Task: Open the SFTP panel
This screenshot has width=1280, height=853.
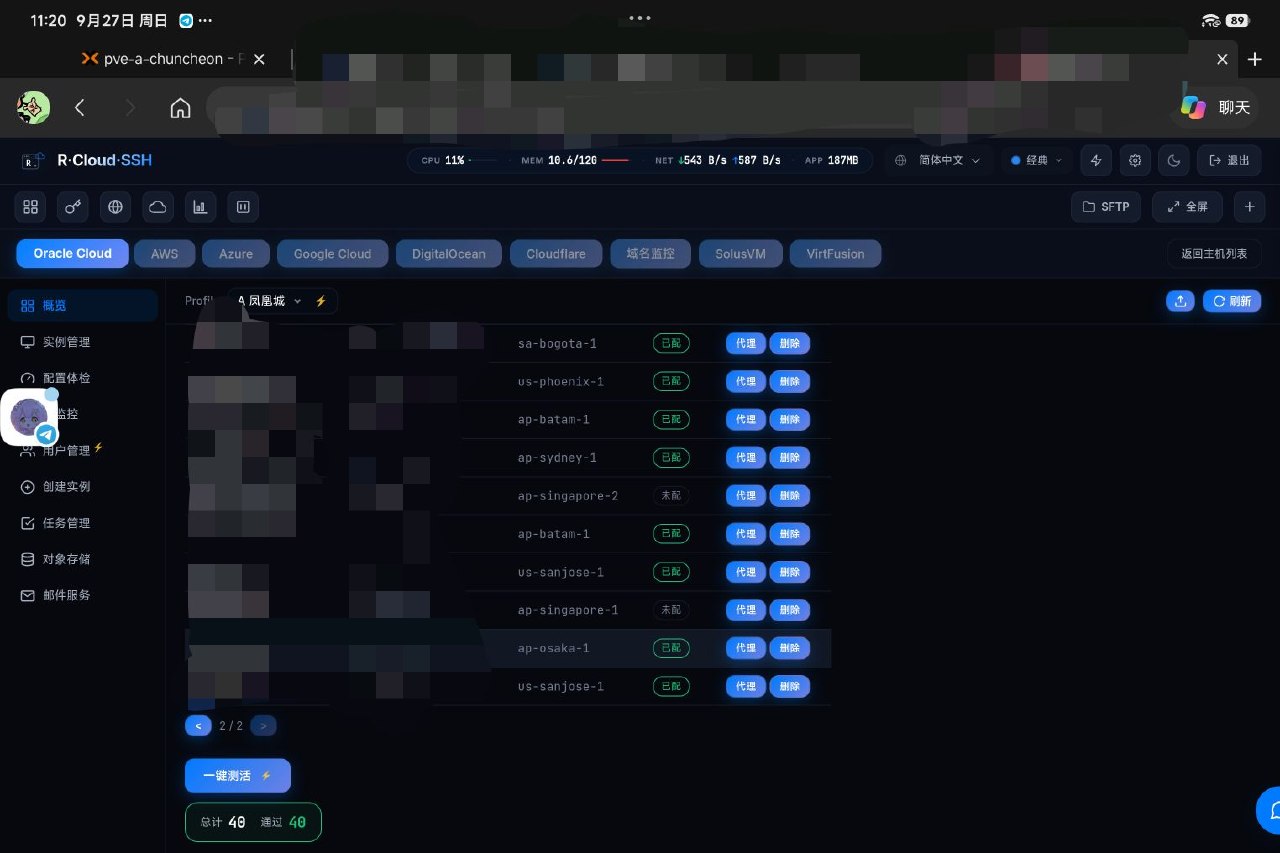Action: click(1105, 207)
